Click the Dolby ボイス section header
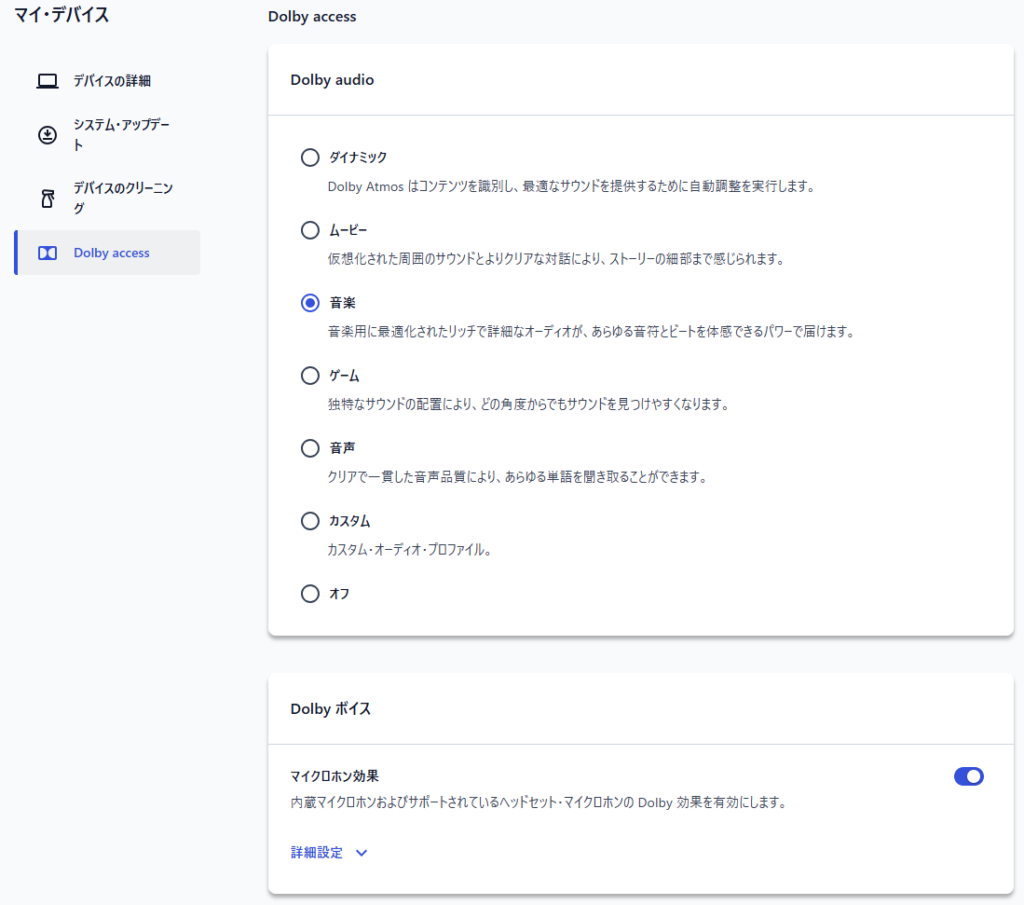The width and height of the screenshot is (1024, 905). [x=330, y=709]
